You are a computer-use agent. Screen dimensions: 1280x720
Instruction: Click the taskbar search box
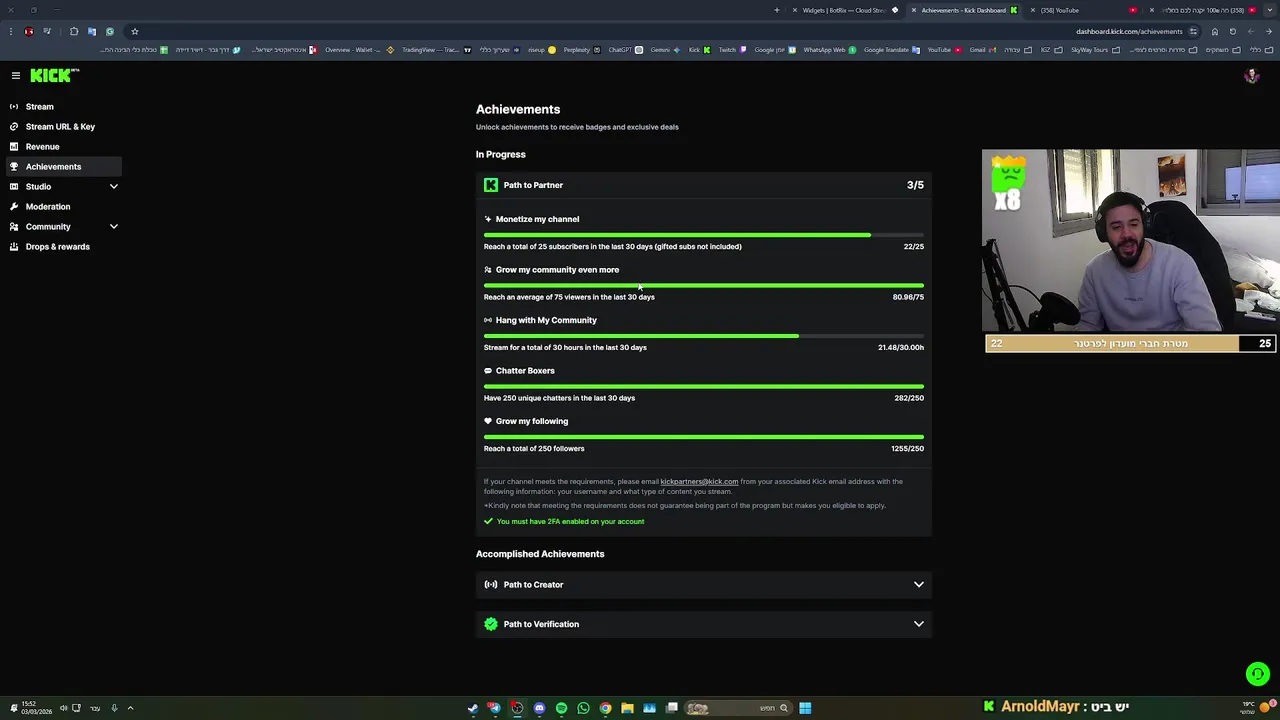click(x=738, y=708)
